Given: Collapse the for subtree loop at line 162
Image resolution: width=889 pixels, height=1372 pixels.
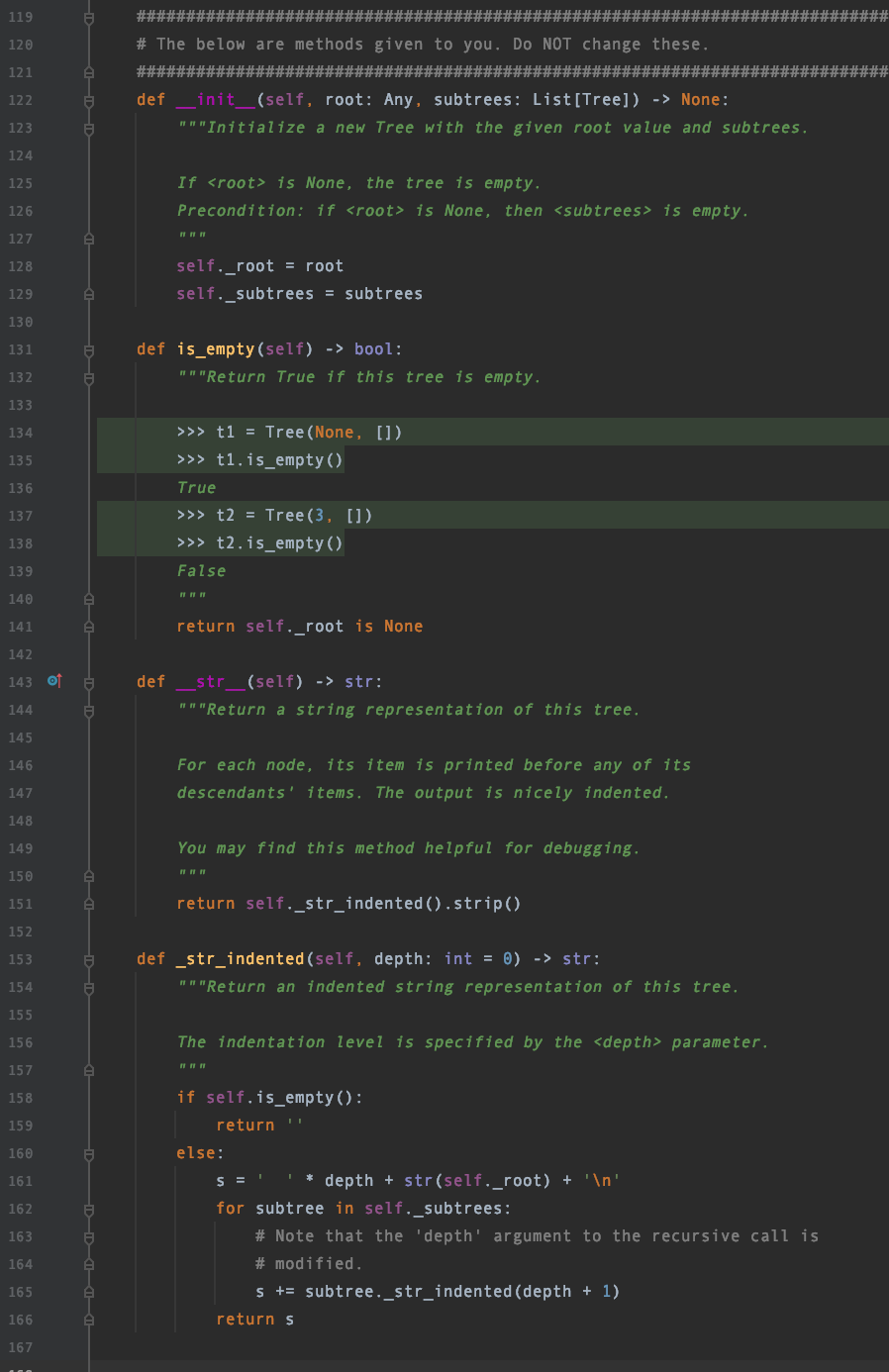Looking at the screenshot, I should tap(88, 1208).
